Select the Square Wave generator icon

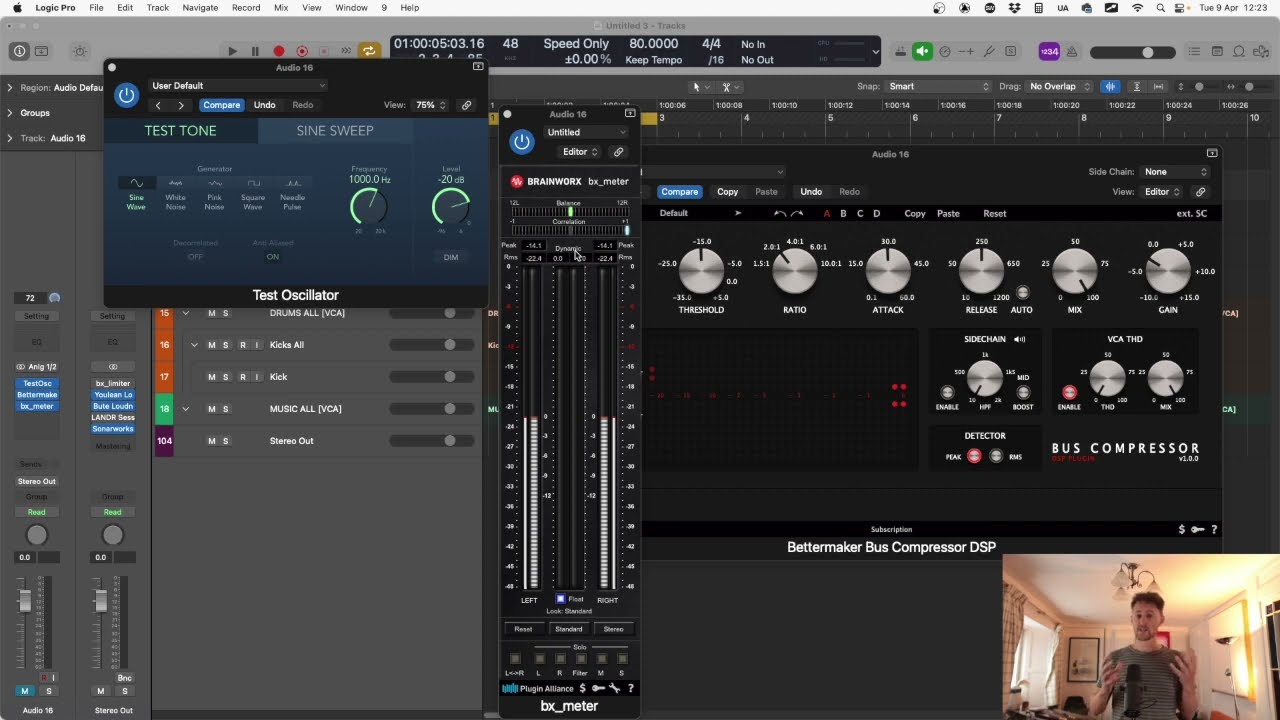[253, 183]
